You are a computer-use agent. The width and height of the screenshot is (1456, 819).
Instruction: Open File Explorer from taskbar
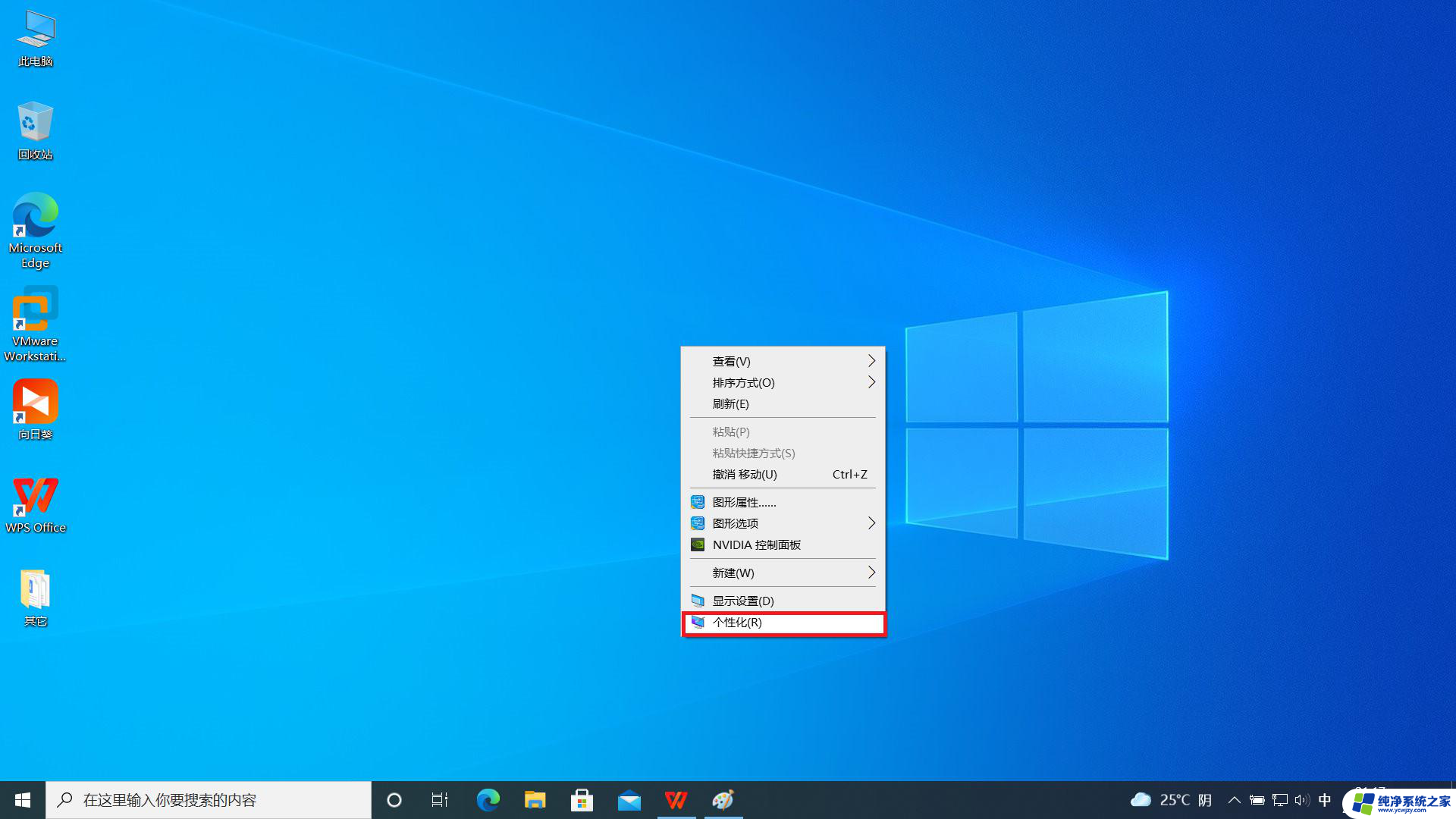pyautogui.click(x=535, y=800)
